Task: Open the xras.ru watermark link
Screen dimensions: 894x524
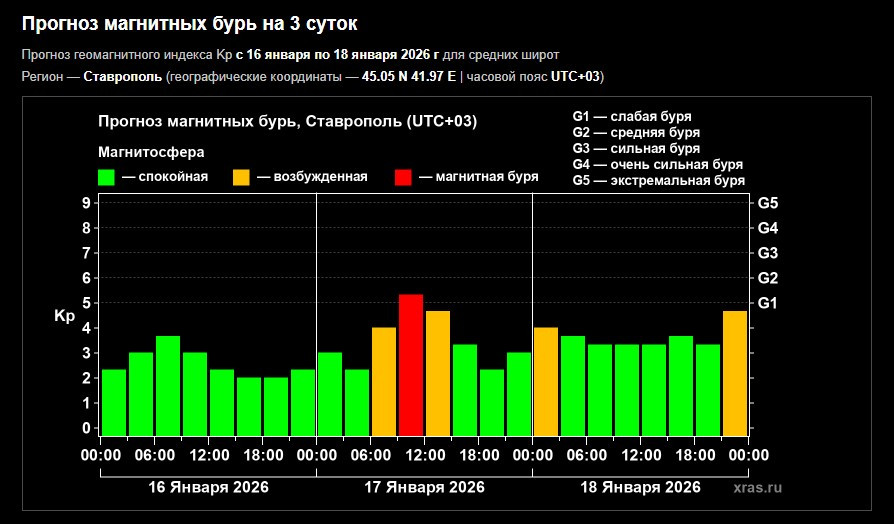Action: click(757, 487)
